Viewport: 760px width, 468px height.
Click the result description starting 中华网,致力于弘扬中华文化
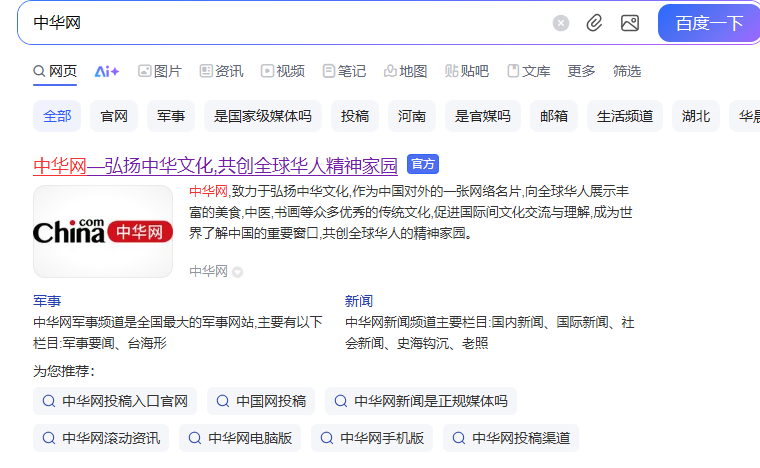click(411, 212)
